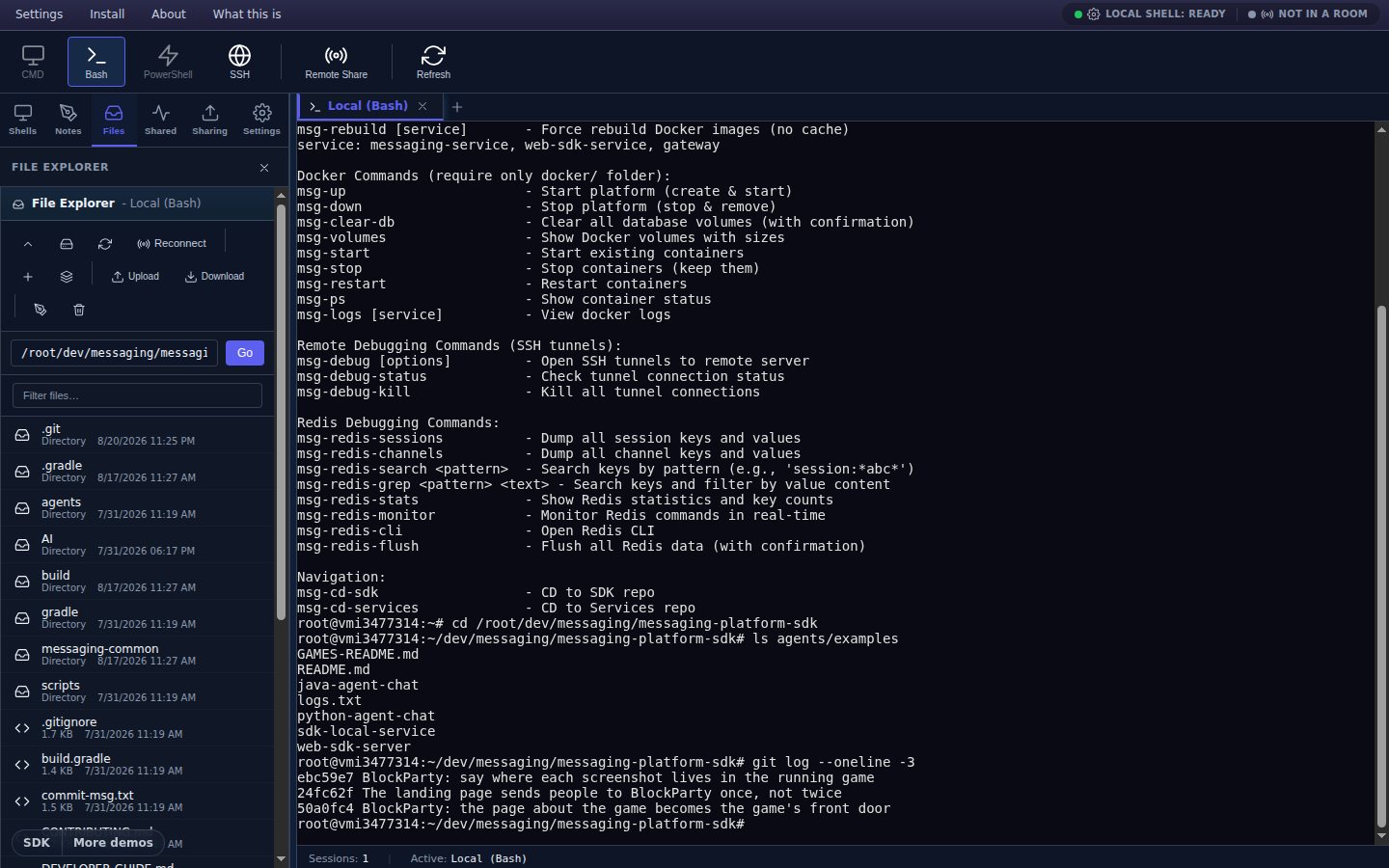Open the What this is menu
The width and height of the screenshot is (1389, 868).
click(247, 14)
